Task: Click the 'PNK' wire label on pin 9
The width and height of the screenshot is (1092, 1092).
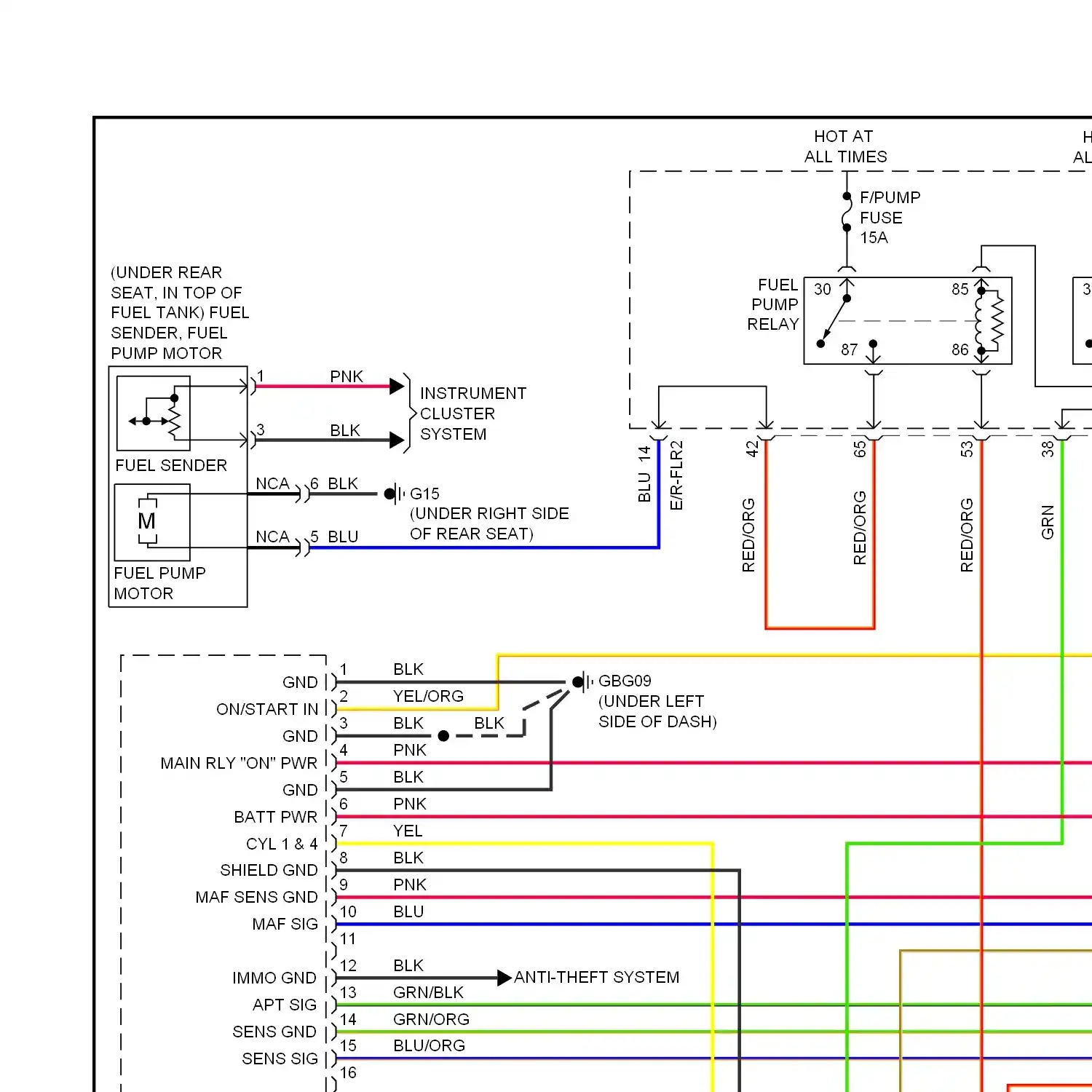Action: pos(410,885)
